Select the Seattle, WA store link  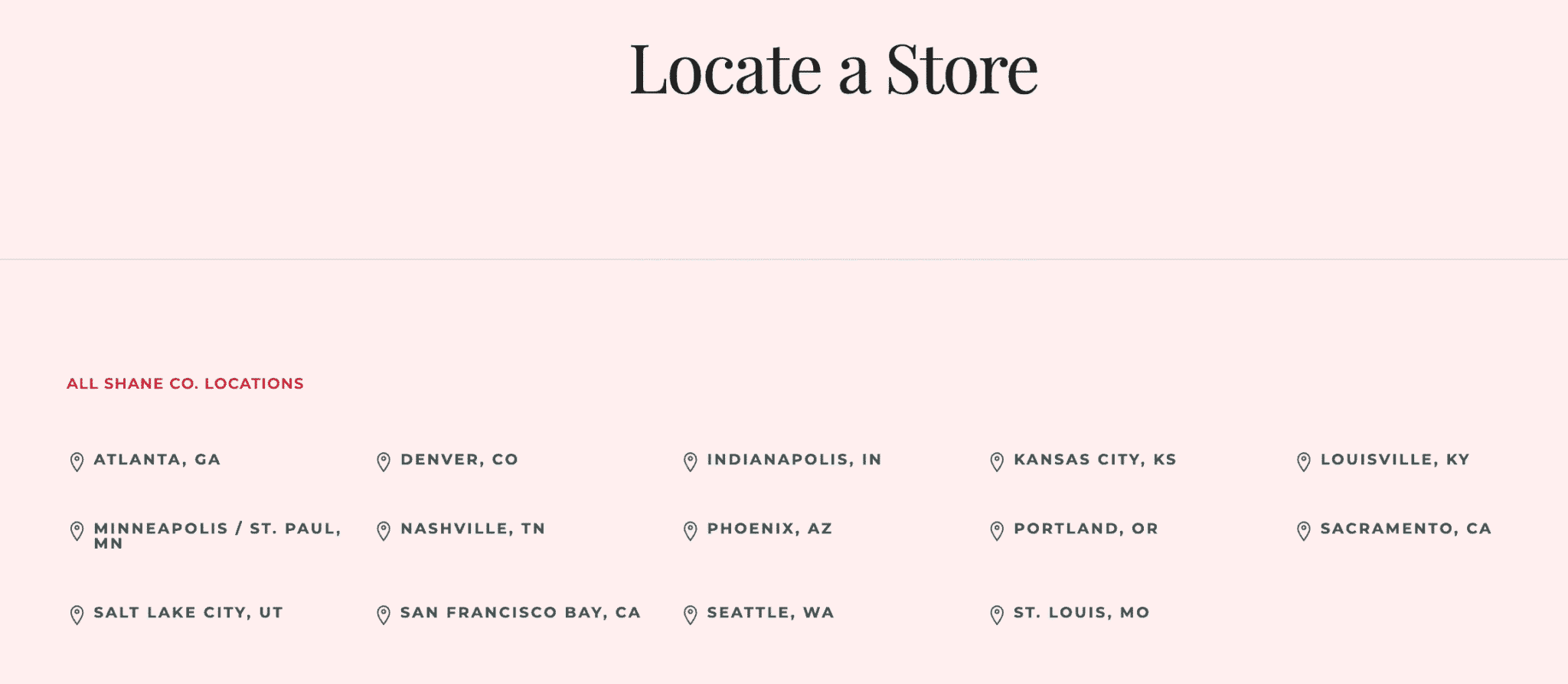click(769, 613)
